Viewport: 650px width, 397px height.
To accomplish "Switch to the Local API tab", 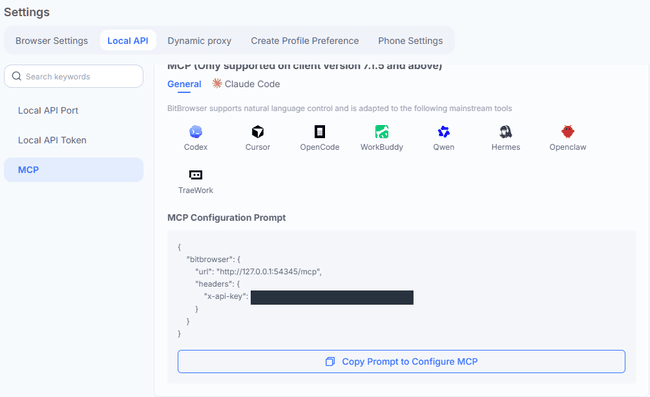I will [128, 41].
